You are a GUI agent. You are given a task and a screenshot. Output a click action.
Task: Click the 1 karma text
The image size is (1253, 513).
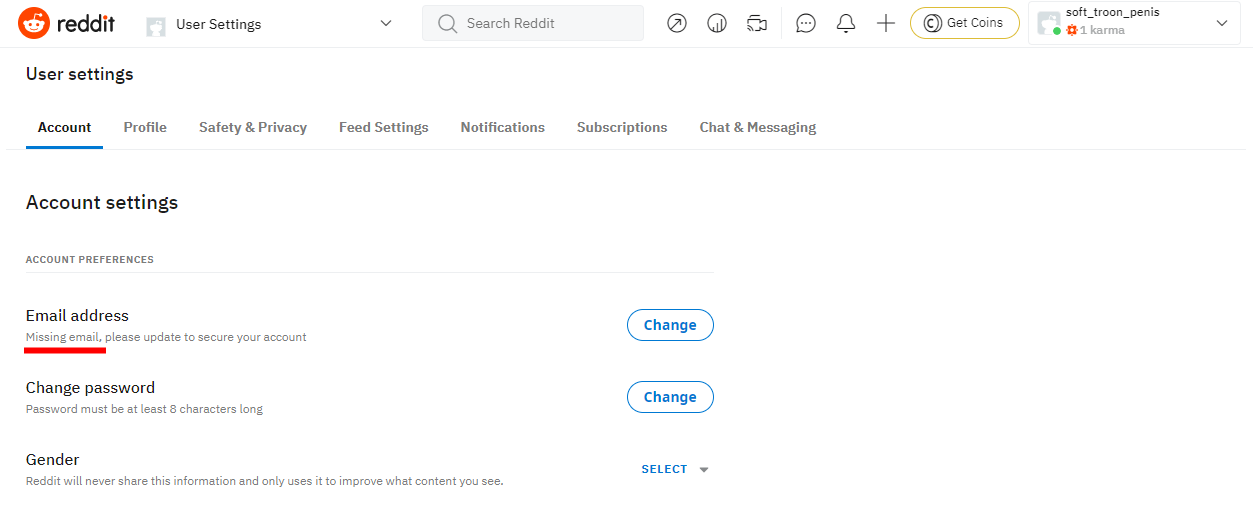point(1101,30)
